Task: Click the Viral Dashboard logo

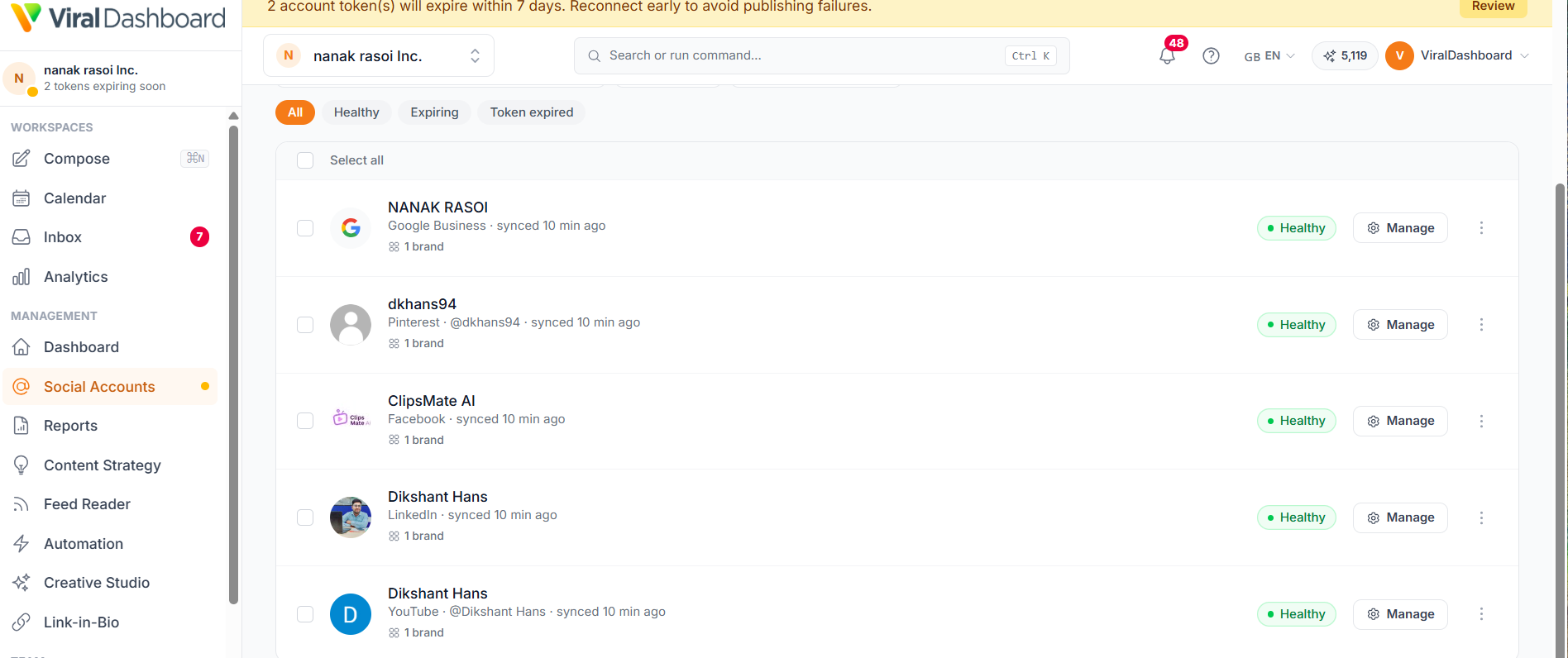Action: (x=117, y=18)
